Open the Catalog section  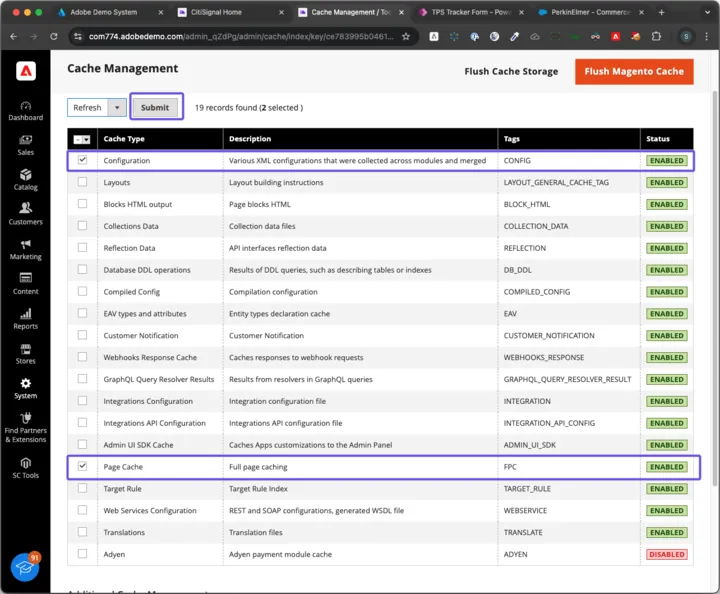coord(25,180)
